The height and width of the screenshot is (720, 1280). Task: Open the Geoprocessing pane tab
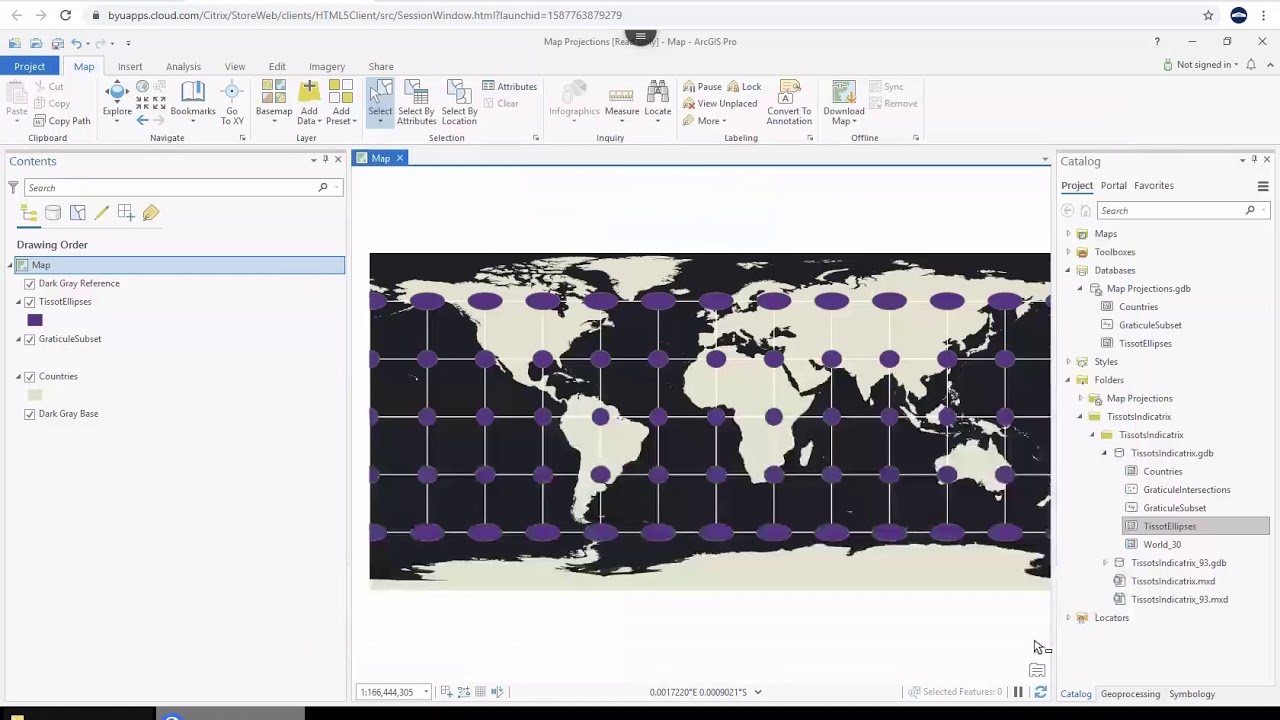click(x=1131, y=694)
